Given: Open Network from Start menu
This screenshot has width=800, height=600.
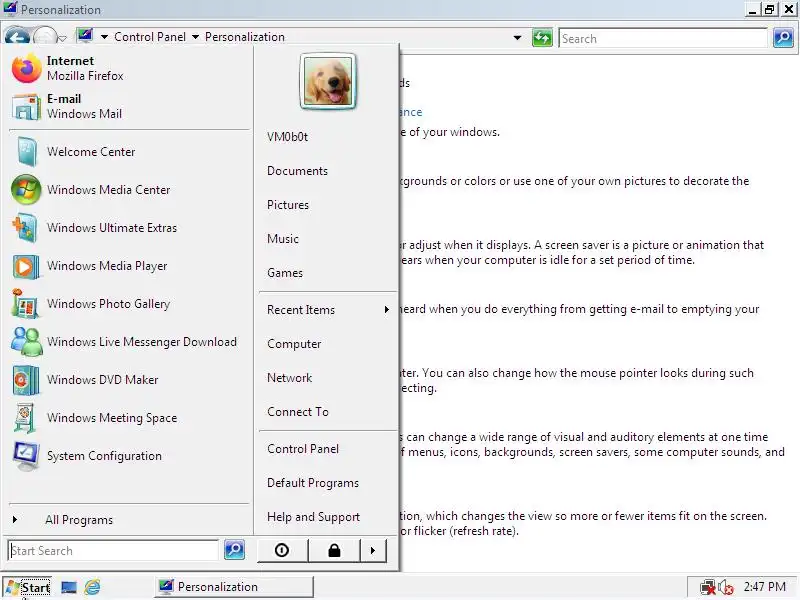Looking at the screenshot, I should [289, 378].
